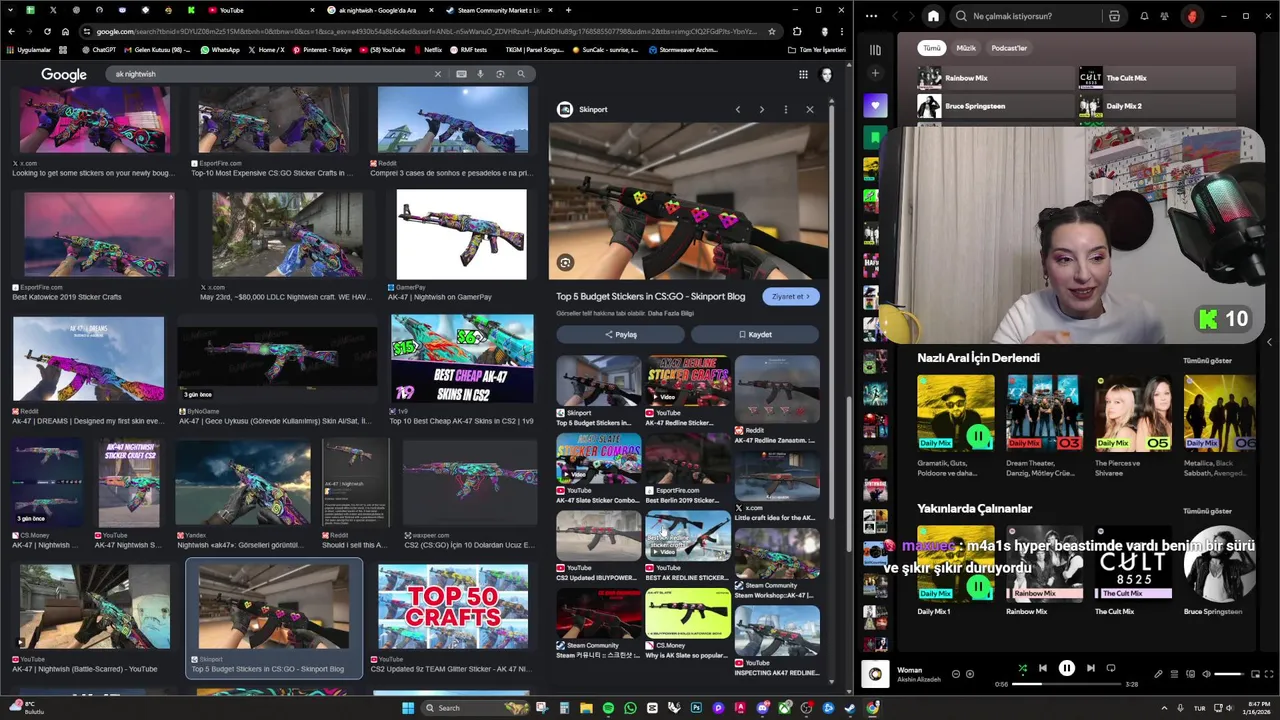
Task: Open new Chrome tab plus button
Action: coord(568,10)
